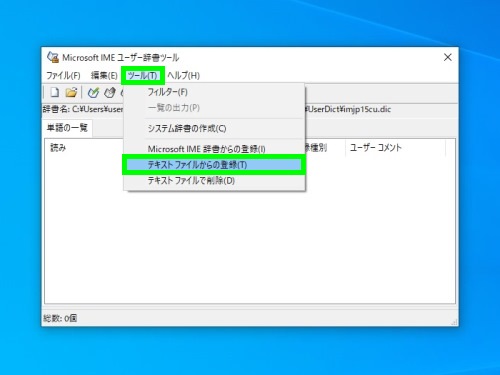Image resolution: width=500 pixels, height=375 pixels.
Task: Open the ヘルプ(H) menu
Action: click(x=183, y=75)
